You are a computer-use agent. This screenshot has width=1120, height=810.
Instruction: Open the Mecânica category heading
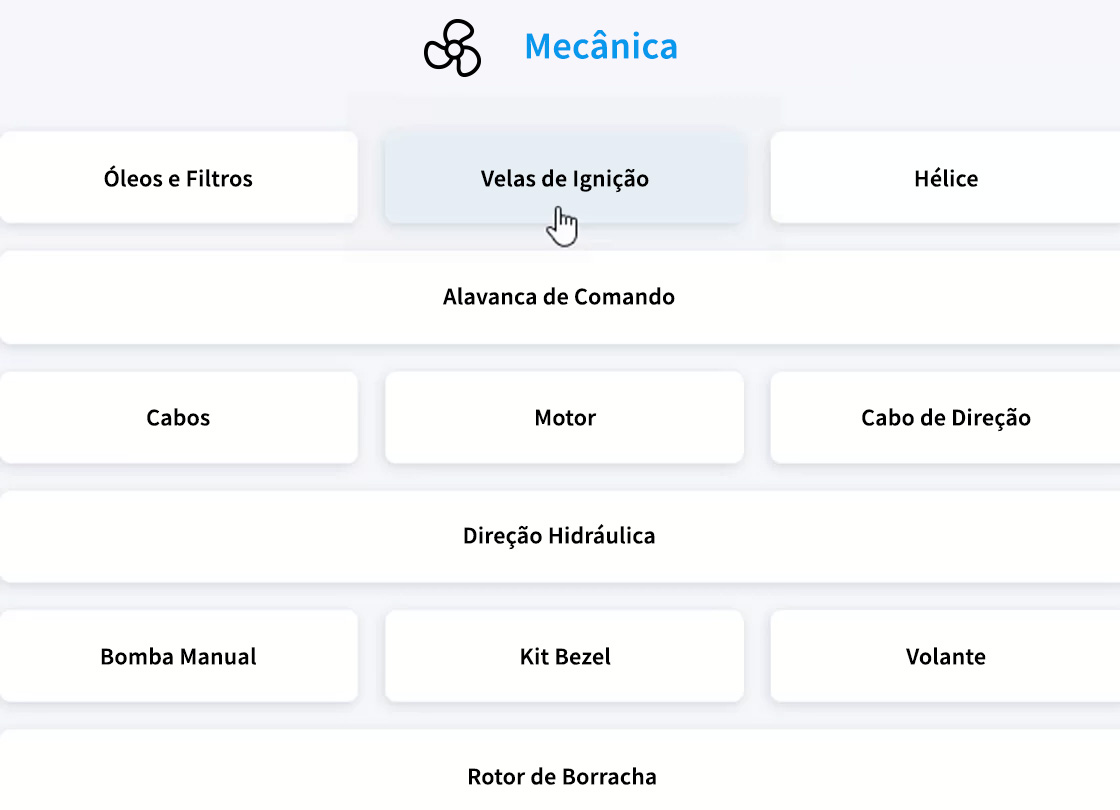[x=600, y=46]
